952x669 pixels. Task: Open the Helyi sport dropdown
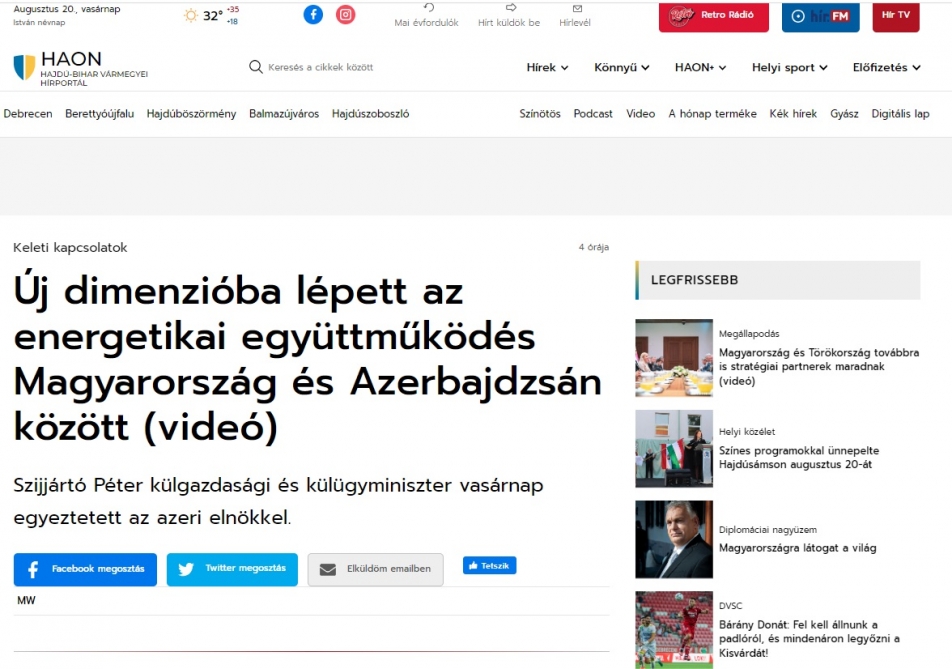point(789,68)
